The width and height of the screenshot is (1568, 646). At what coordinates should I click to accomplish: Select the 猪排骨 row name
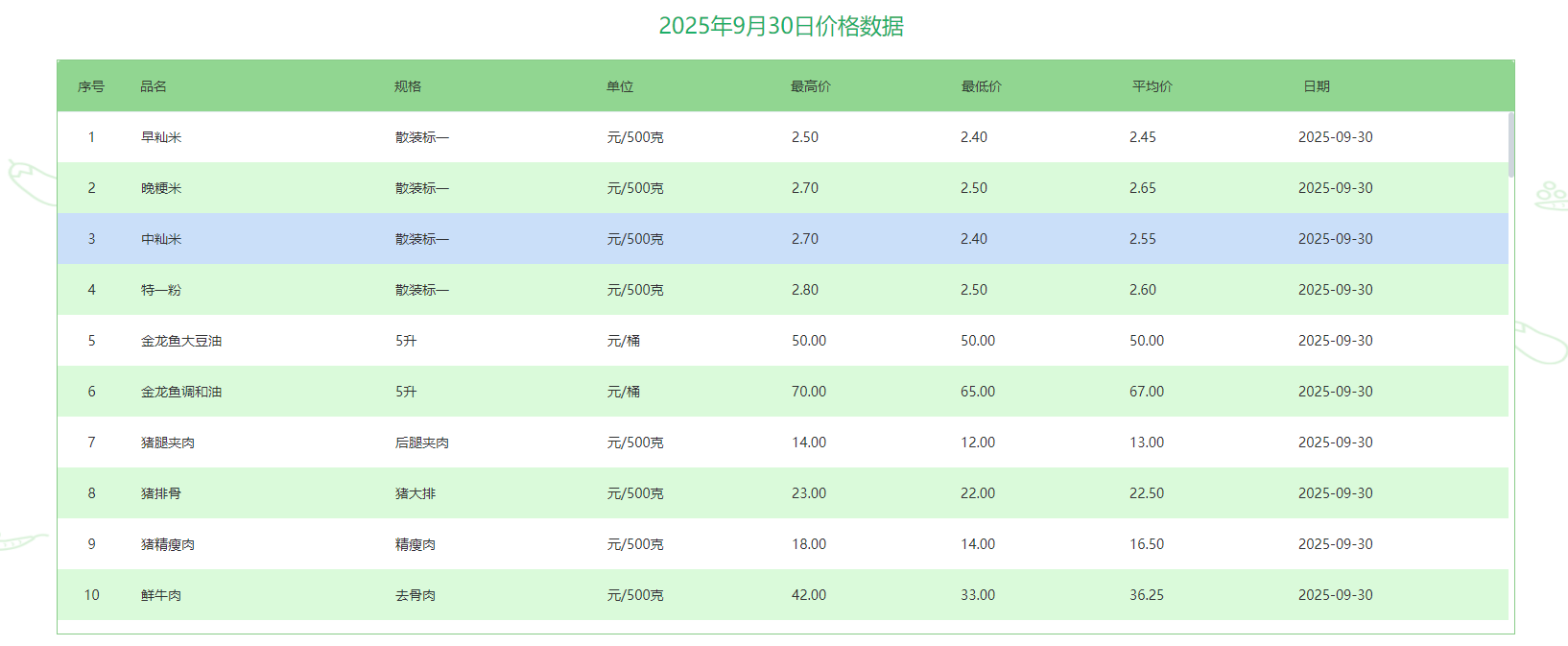pyautogui.click(x=161, y=493)
